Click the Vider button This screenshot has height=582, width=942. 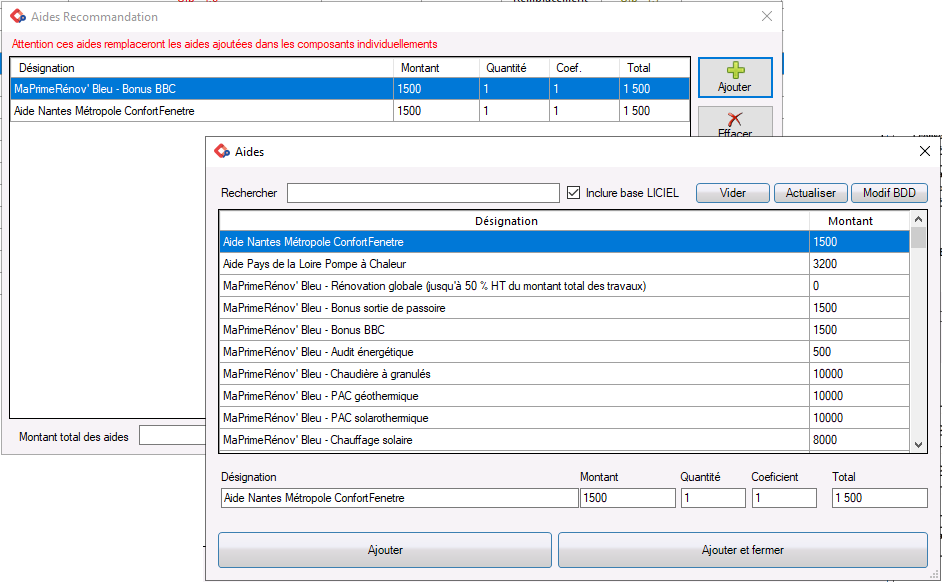[732, 192]
